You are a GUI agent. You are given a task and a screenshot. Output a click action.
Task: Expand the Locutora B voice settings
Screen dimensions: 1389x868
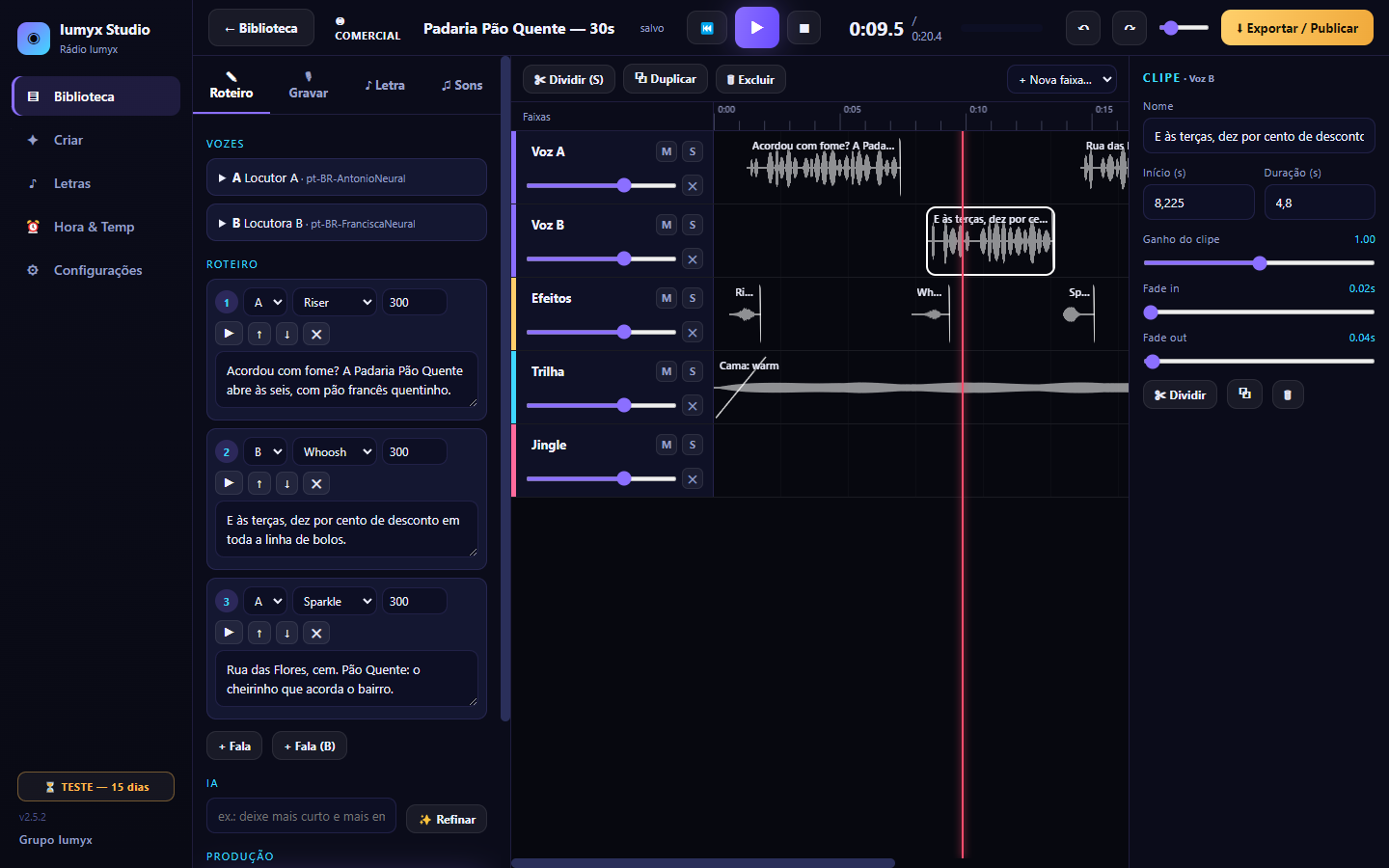point(346,223)
